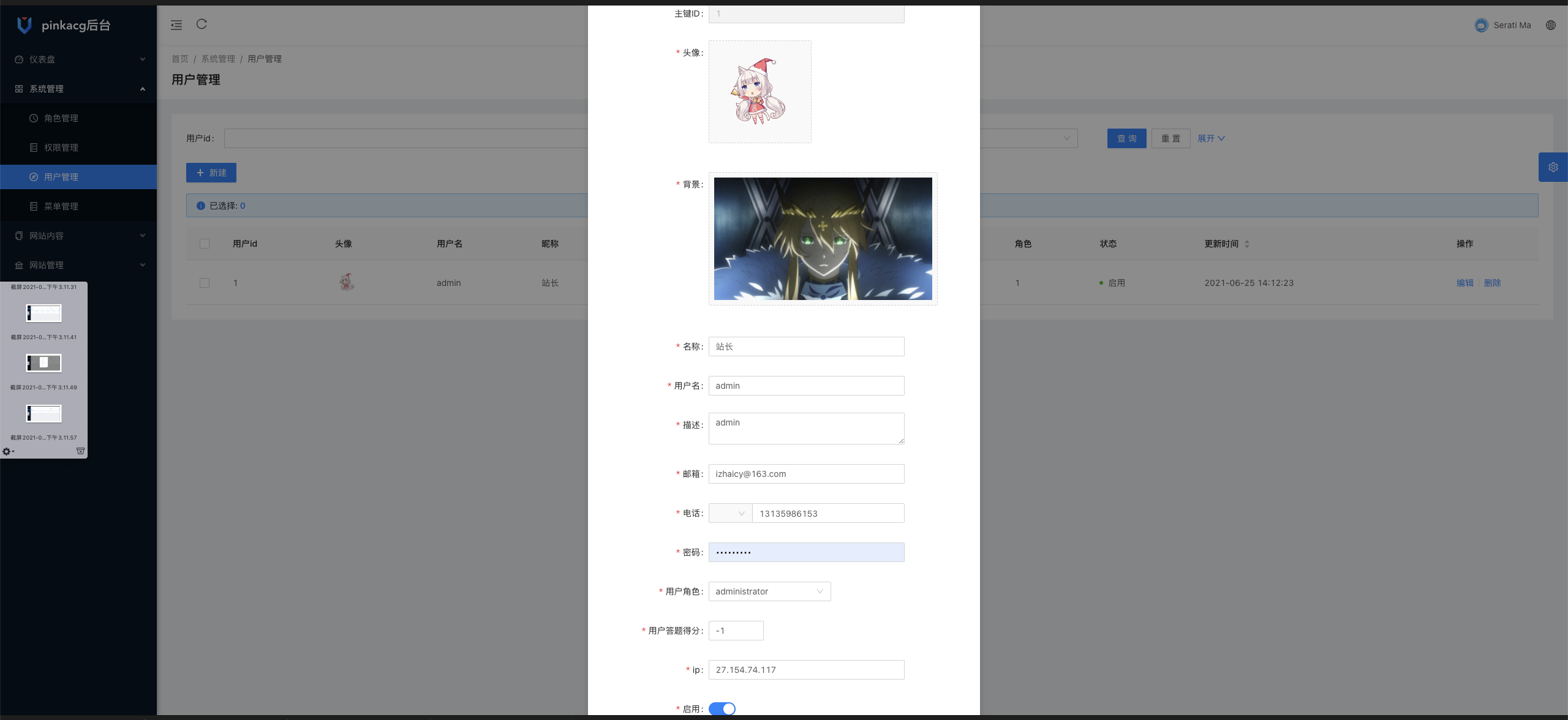
Task: Sort by 更新时间 column sorter
Action: coord(1247,244)
